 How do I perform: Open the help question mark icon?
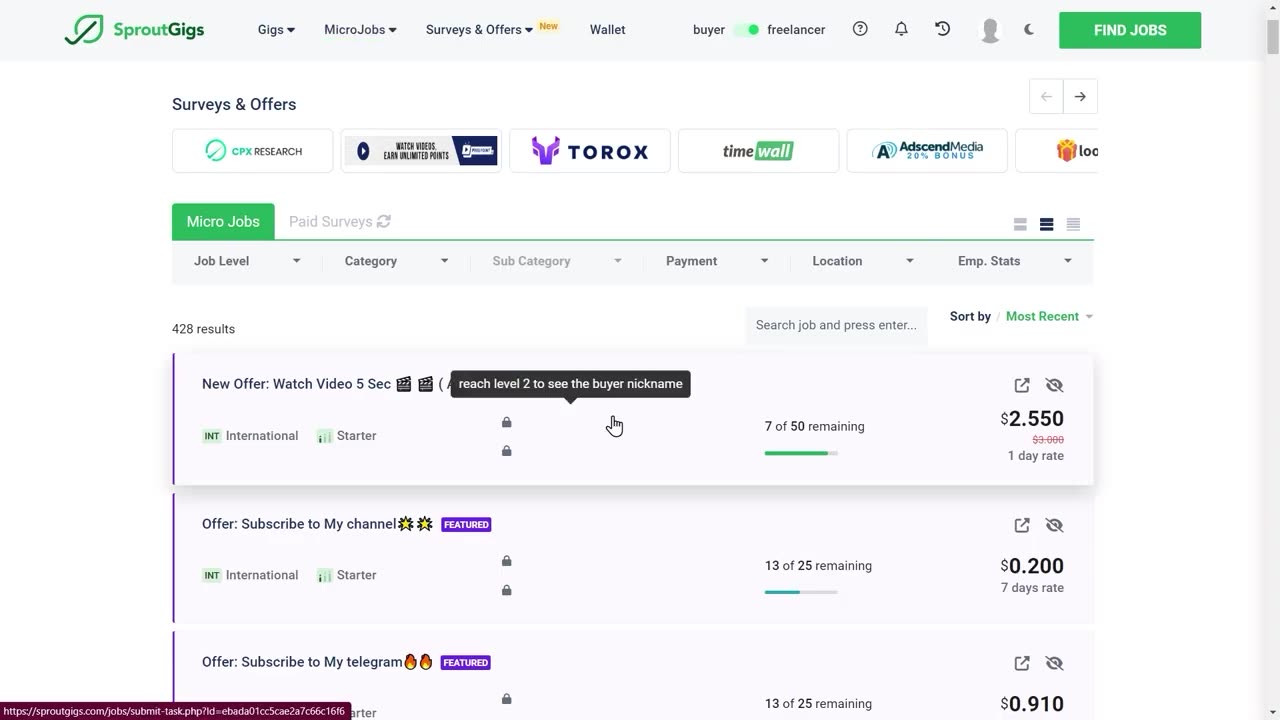tap(860, 29)
